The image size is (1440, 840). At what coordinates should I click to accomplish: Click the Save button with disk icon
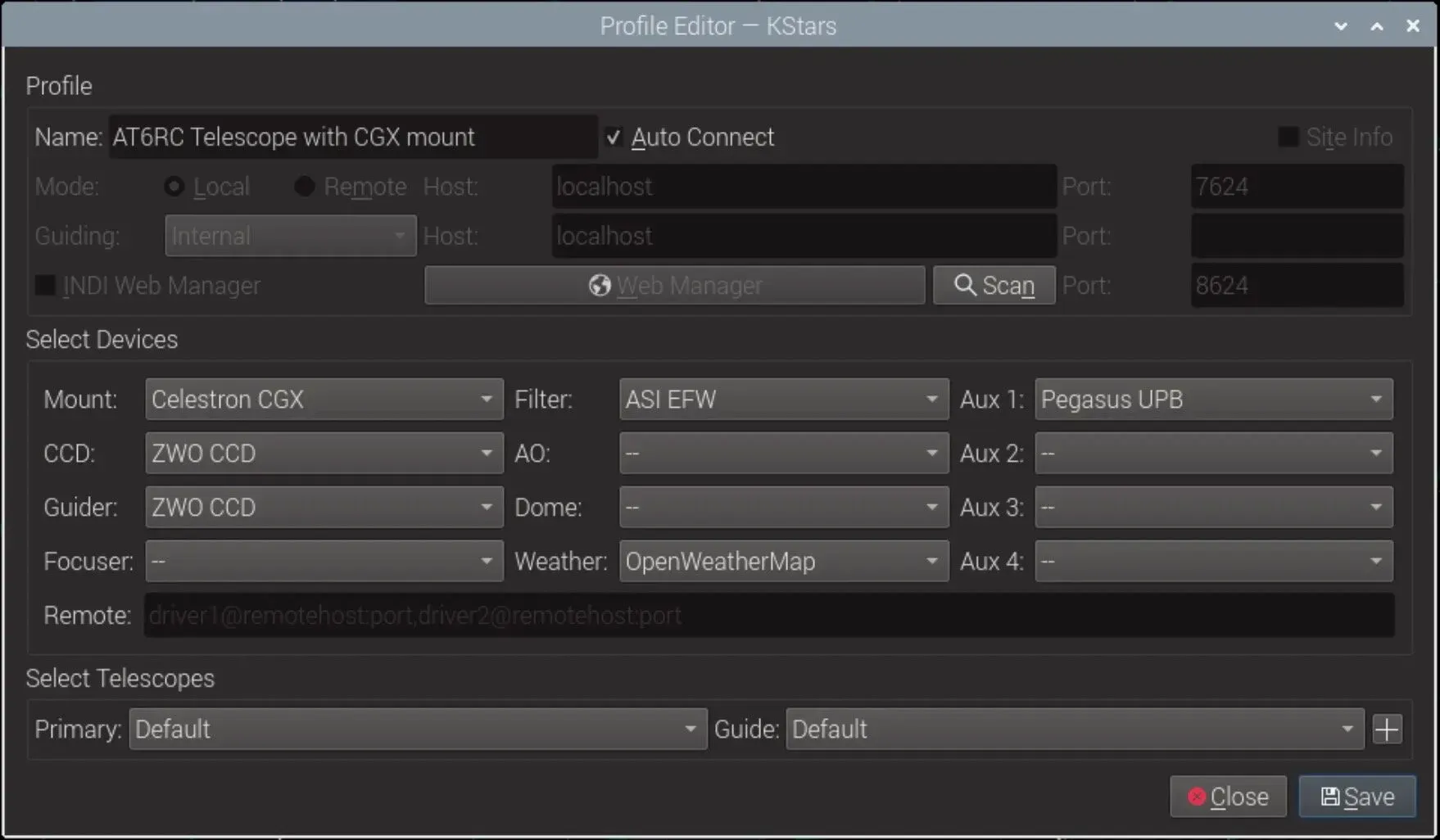pos(1356,797)
